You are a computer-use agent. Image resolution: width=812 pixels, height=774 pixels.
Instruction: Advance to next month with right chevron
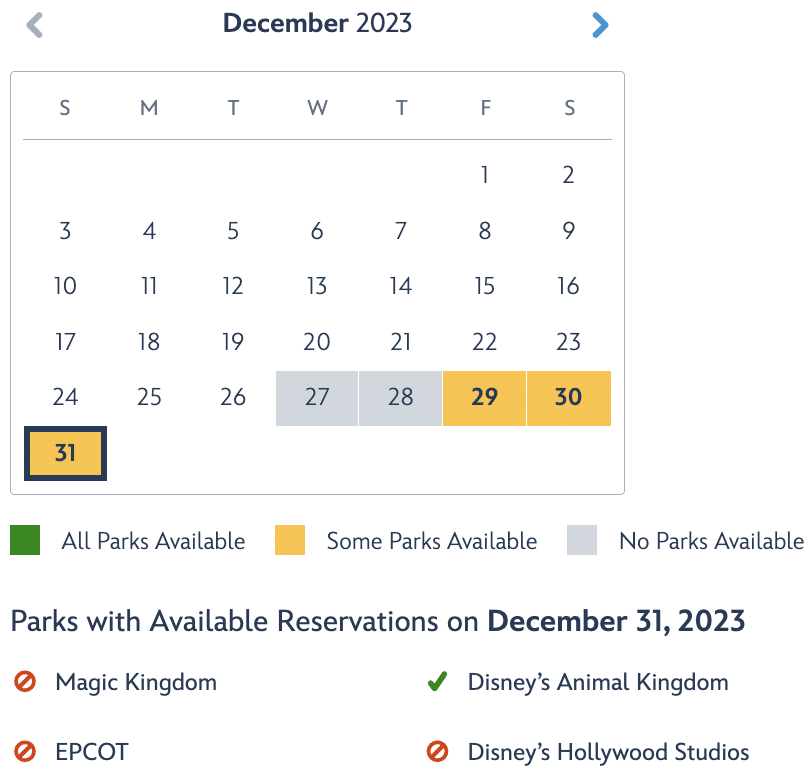click(600, 25)
